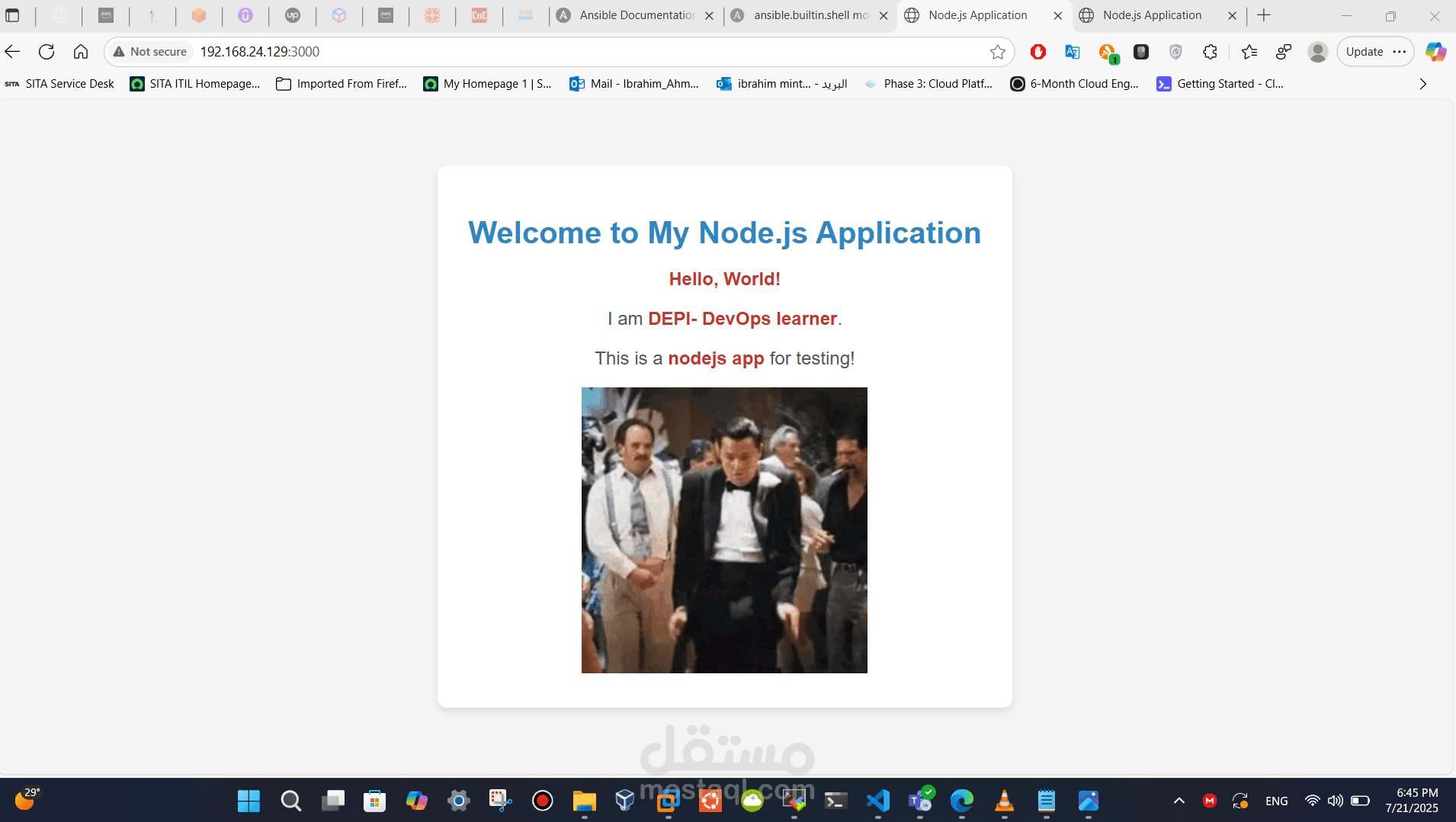Open the Settings and more menu
Viewport: 1456px width, 822px height.
coord(1400,52)
